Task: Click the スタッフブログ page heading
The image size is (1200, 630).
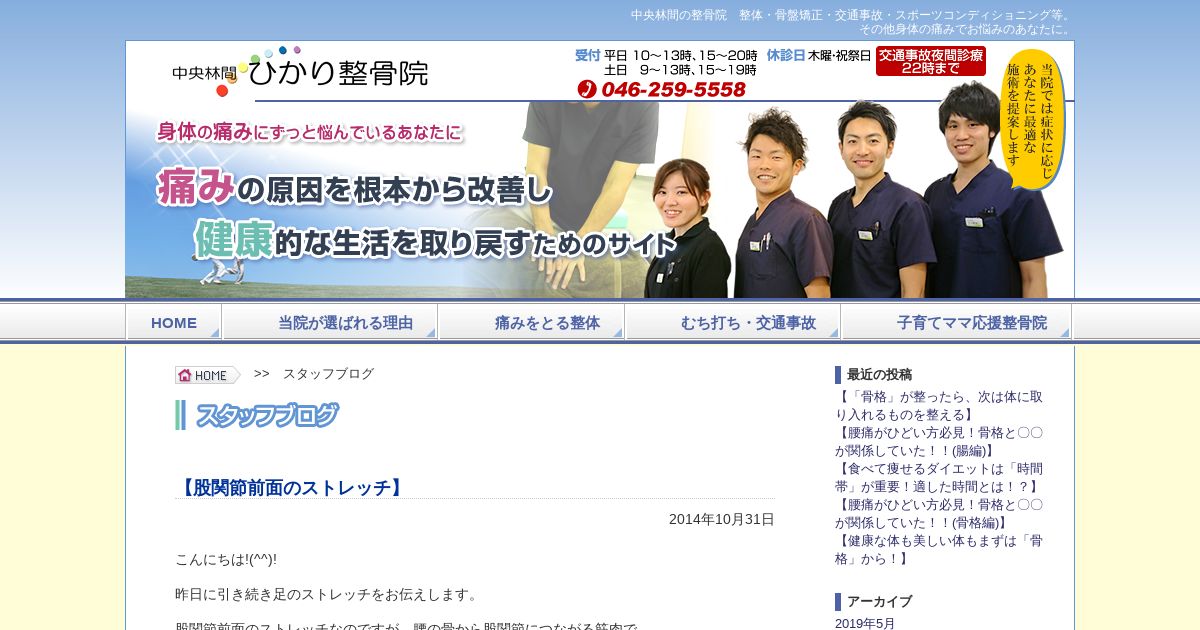Action: (x=266, y=416)
